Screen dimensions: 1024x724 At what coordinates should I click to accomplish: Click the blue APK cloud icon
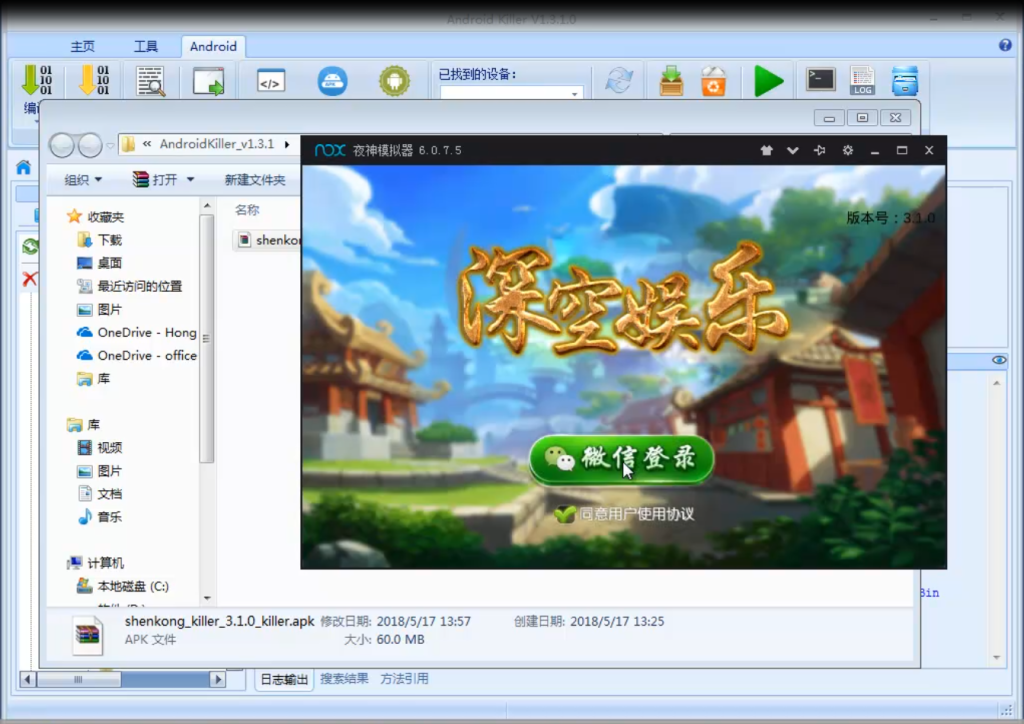click(x=332, y=81)
